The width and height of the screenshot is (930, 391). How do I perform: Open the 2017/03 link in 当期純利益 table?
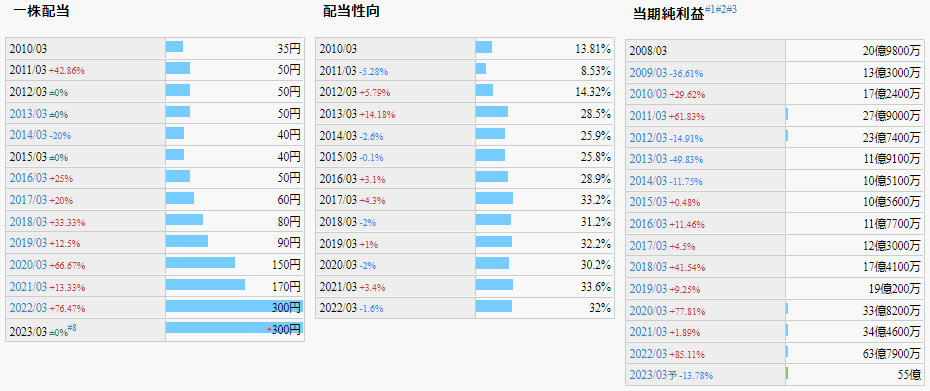(648, 246)
